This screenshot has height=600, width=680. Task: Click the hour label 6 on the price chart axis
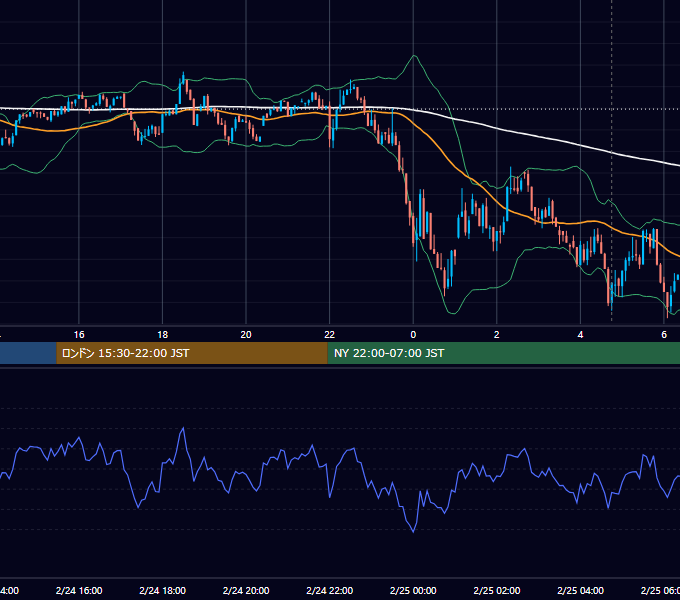[664, 335]
